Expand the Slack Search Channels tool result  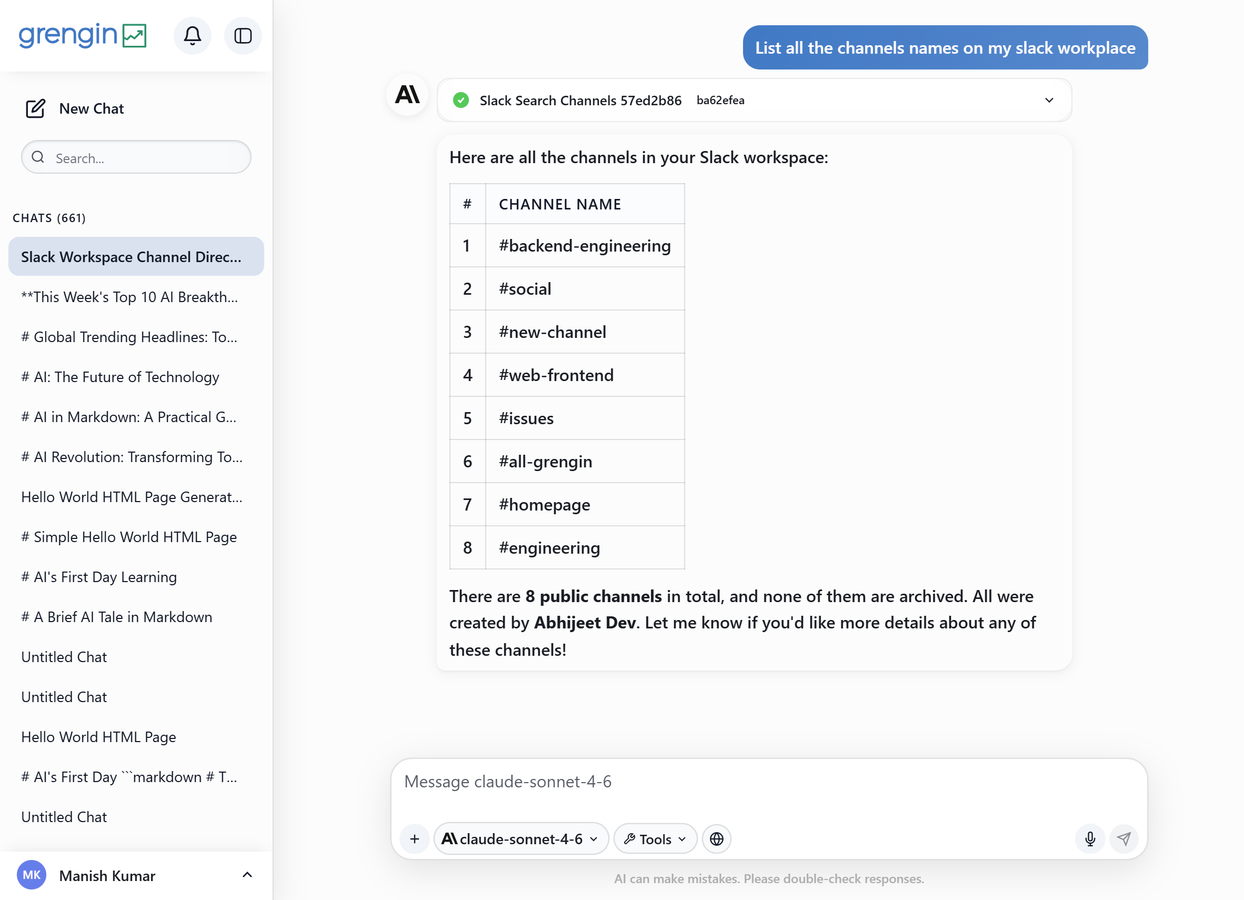[x=1049, y=100]
